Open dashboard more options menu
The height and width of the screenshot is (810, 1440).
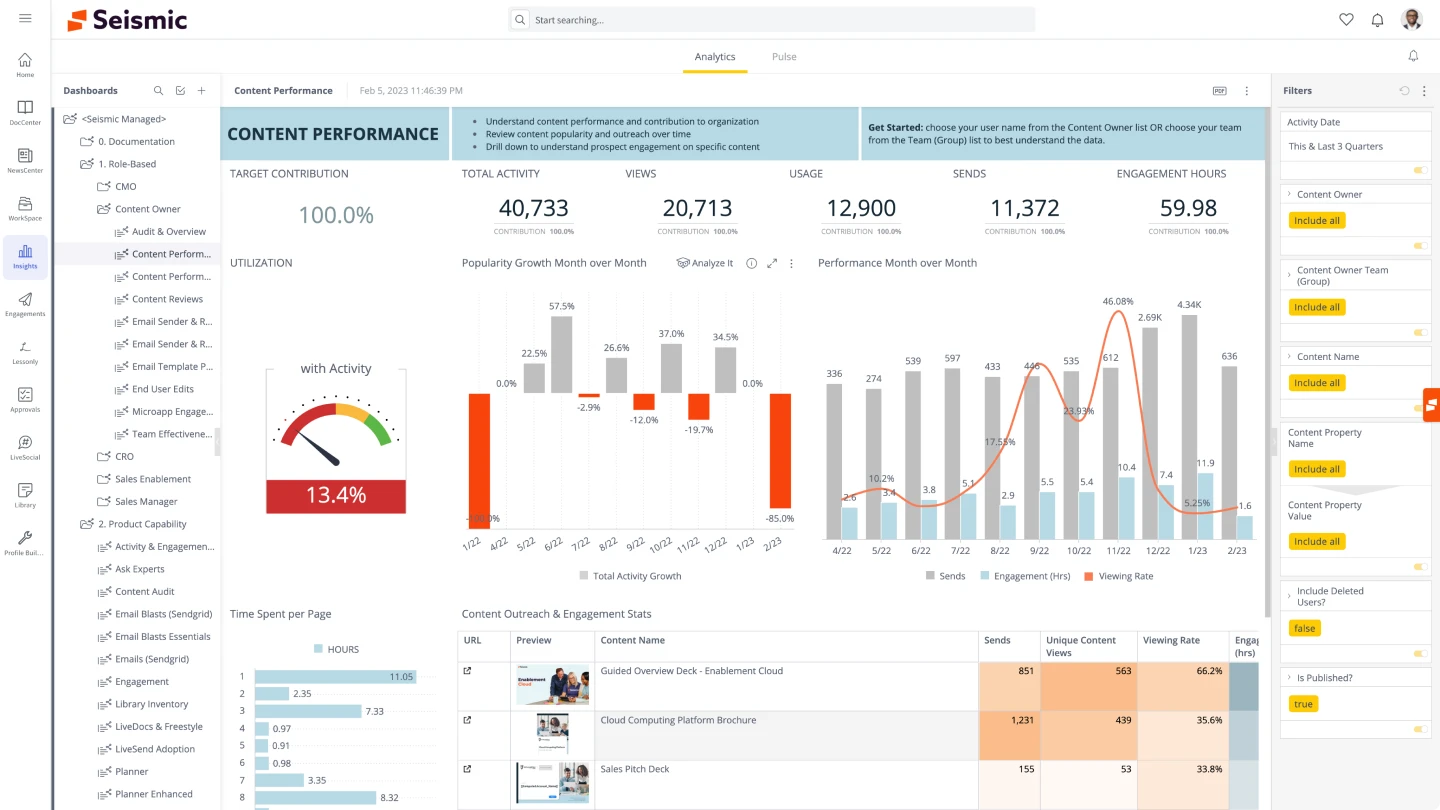(1246, 90)
